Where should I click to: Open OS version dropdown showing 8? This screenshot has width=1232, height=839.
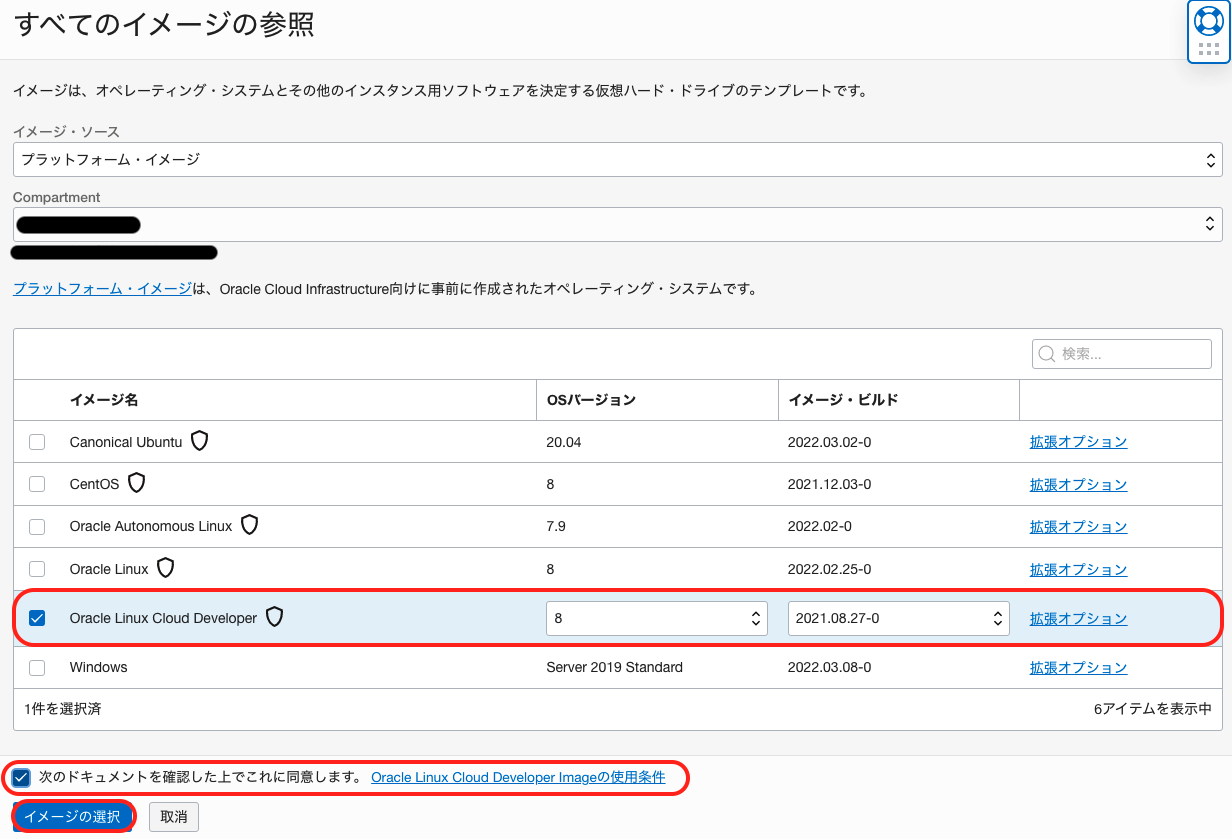click(x=656, y=618)
